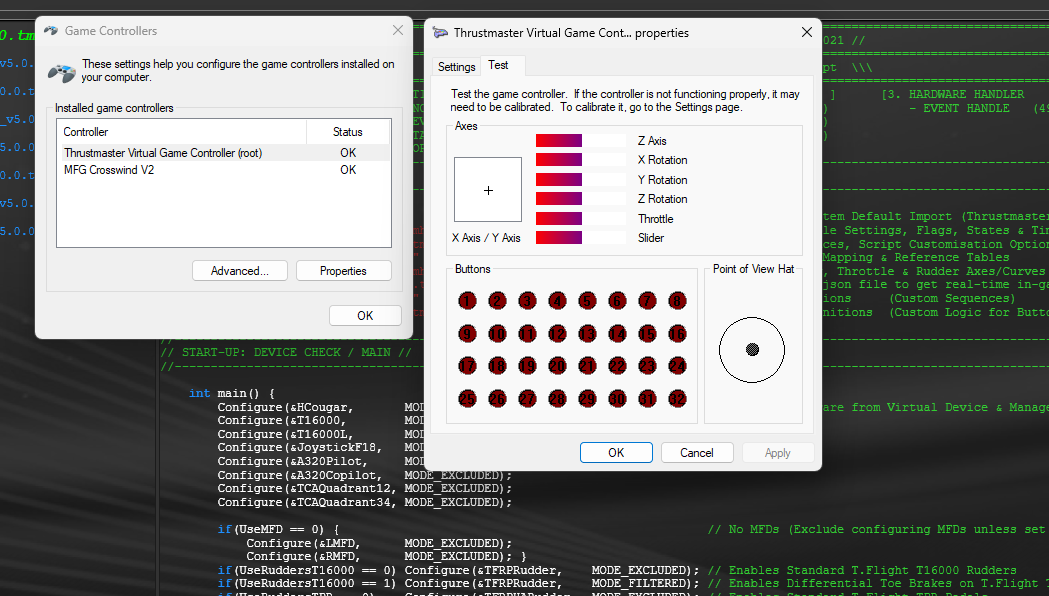Click button indicator 30 in Buttons group
This screenshot has width=1049, height=596.
(x=617, y=399)
